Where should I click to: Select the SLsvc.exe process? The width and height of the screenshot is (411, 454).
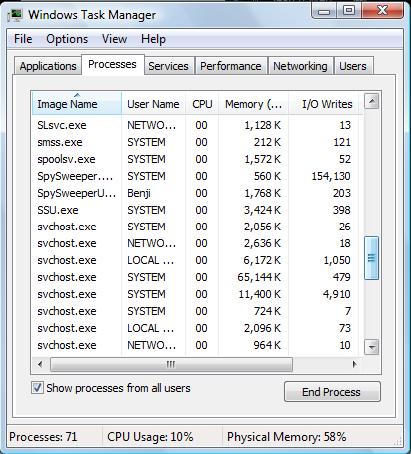pos(195,125)
